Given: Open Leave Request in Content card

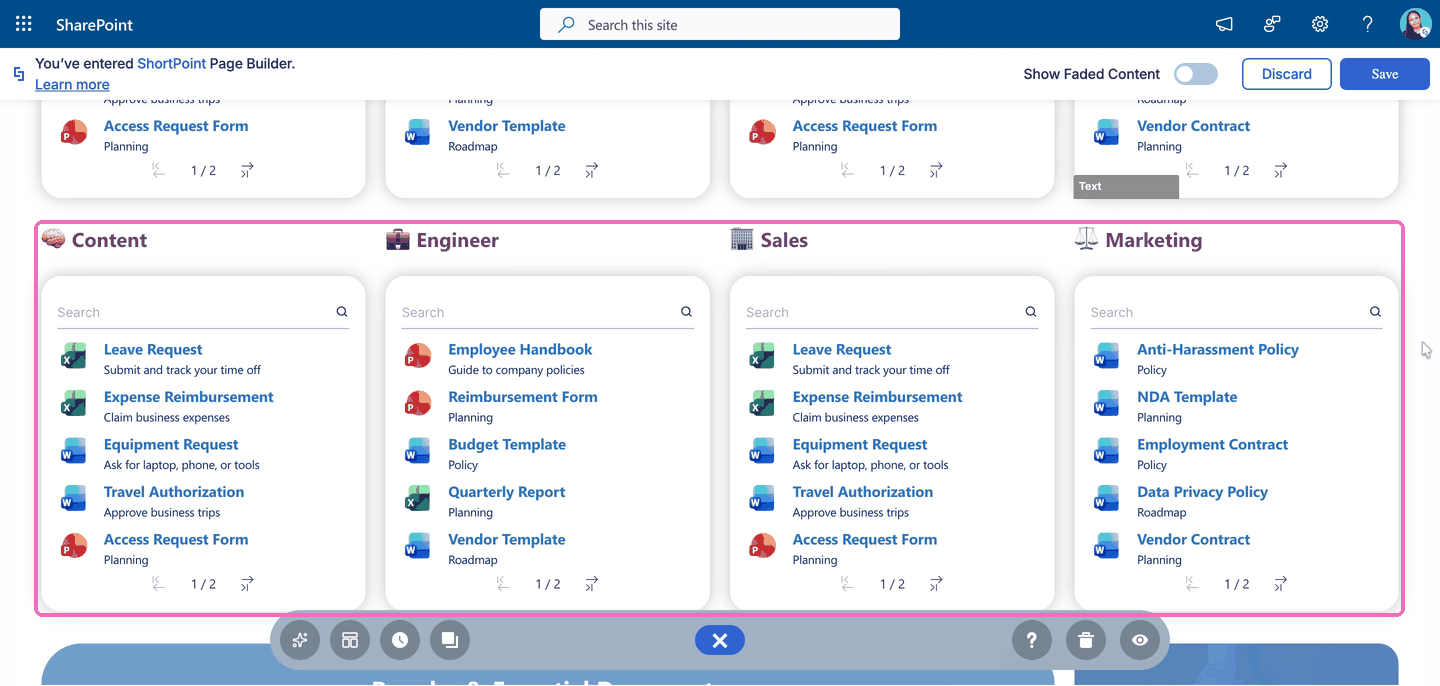Looking at the screenshot, I should click(153, 350).
